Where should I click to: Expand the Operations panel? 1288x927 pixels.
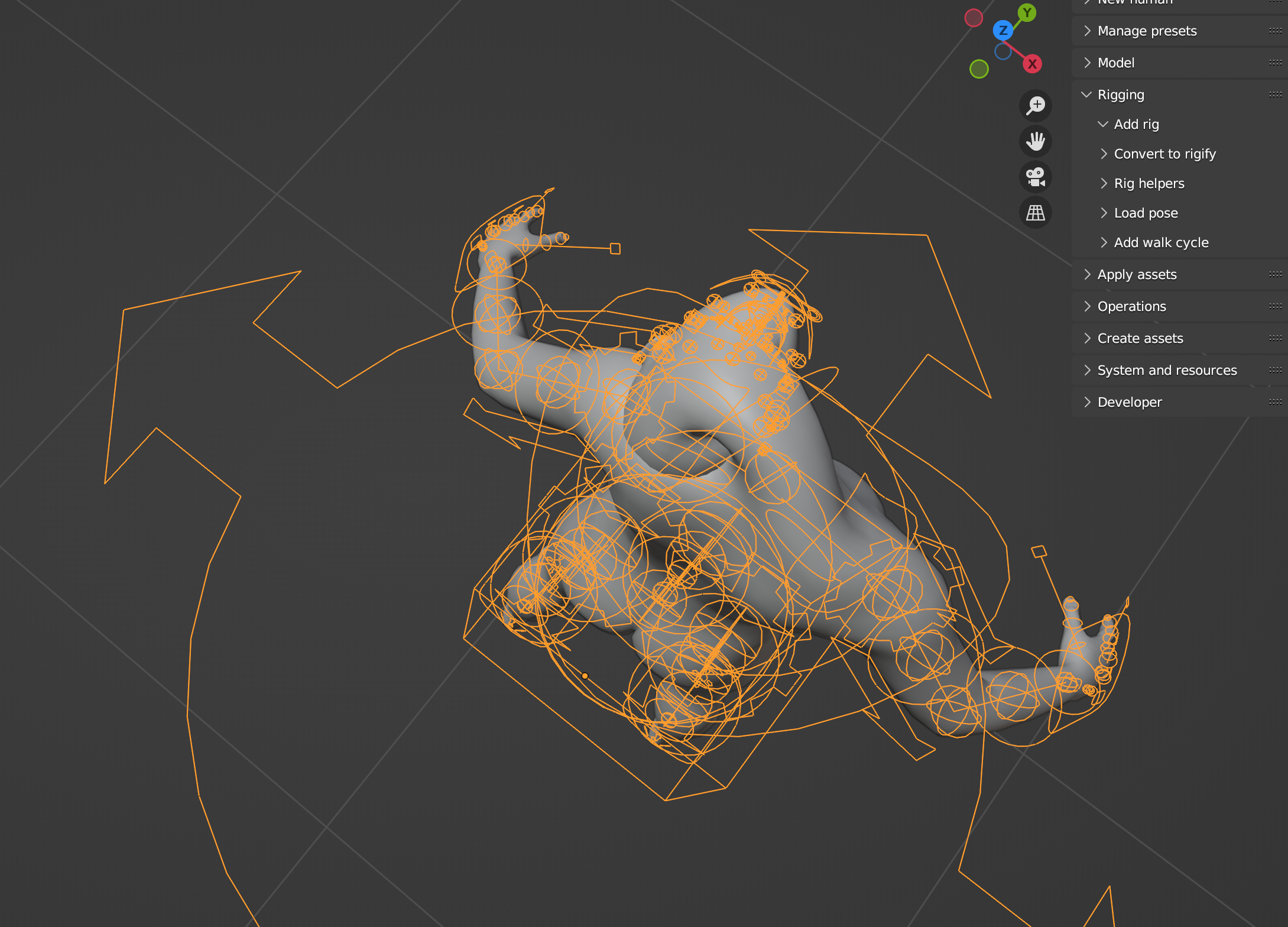[1131, 306]
